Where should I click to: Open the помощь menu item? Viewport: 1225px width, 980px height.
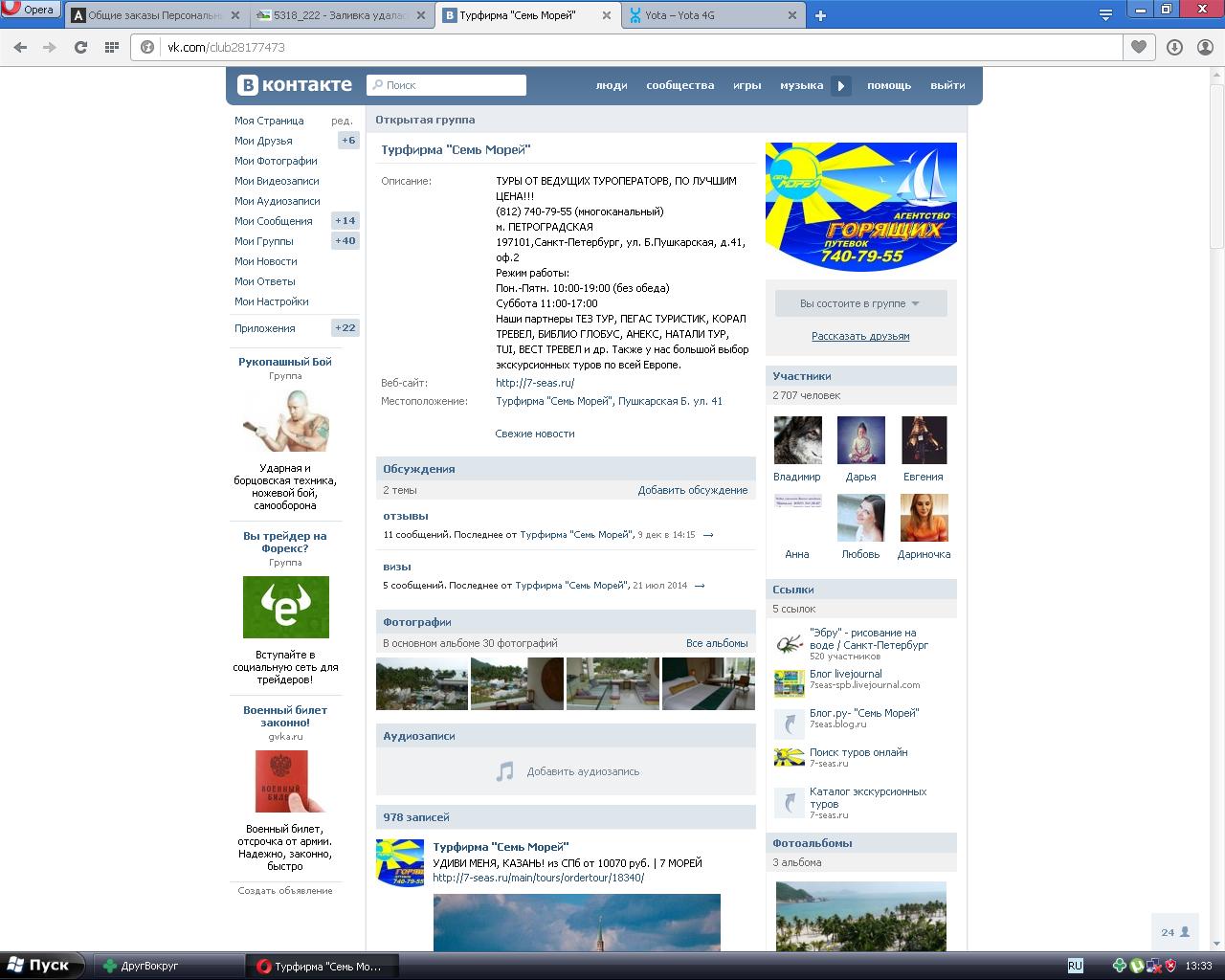tap(889, 85)
